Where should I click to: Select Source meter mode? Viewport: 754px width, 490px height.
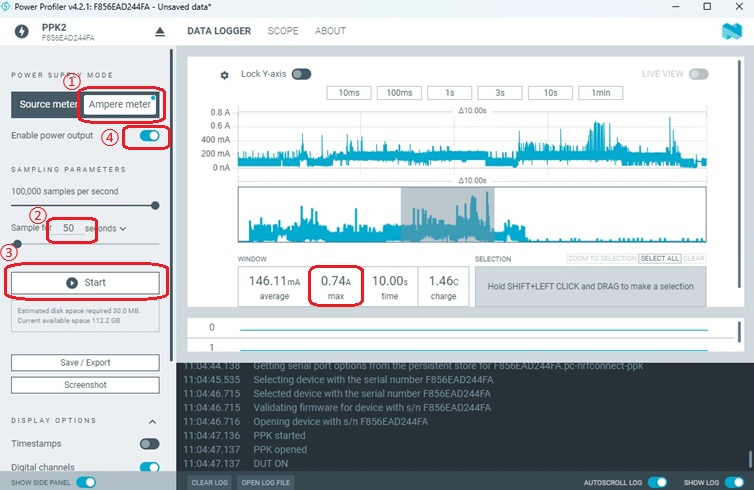(x=47, y=104)
